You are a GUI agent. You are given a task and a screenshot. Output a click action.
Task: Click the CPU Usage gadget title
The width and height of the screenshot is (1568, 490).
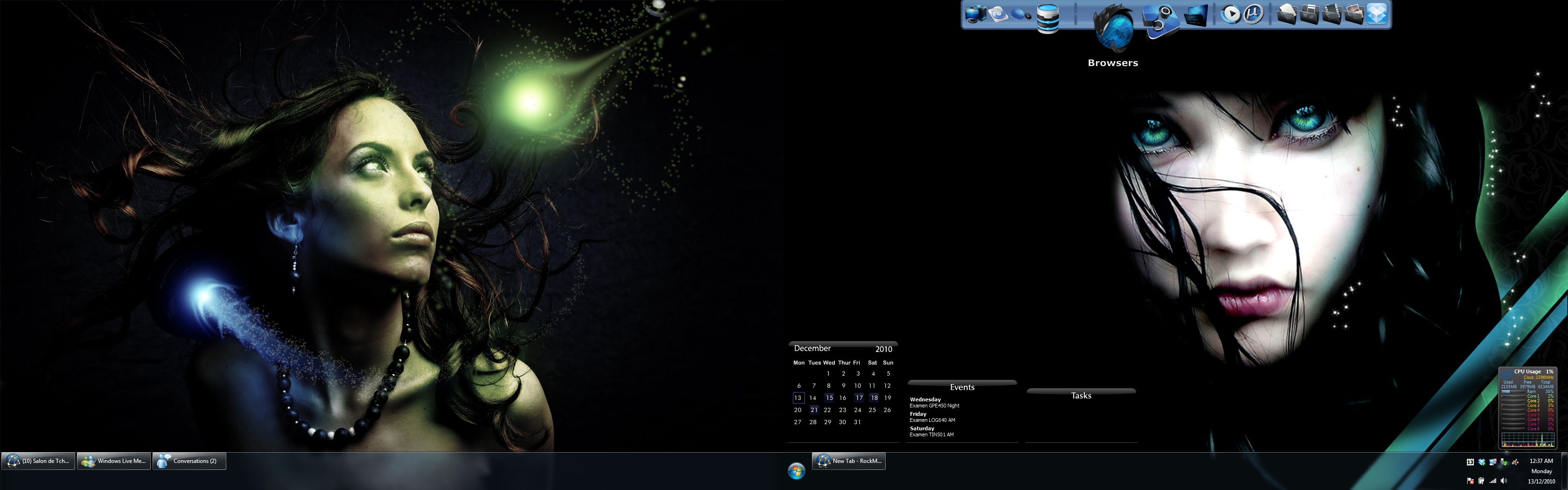[x=1528, y=372]
